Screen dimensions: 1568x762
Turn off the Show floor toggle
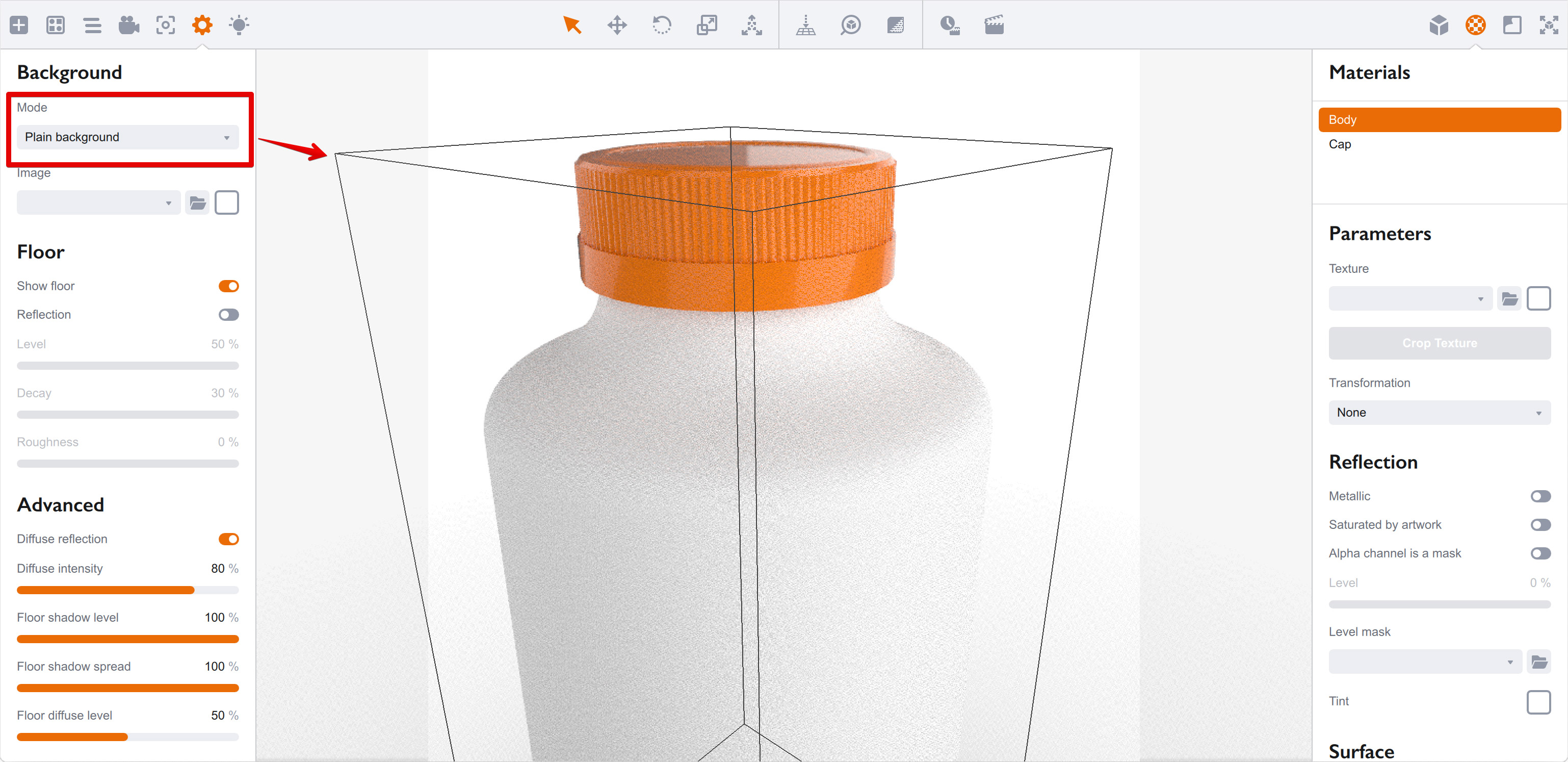point(228,286)
